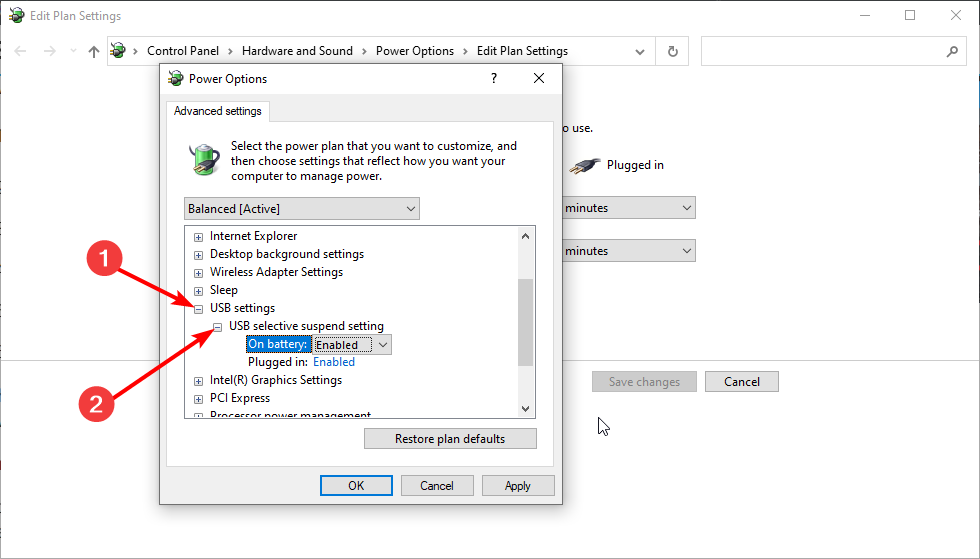Click the search magnifier icon
Viewport: 980px width, 559px height.
(952, 51)
